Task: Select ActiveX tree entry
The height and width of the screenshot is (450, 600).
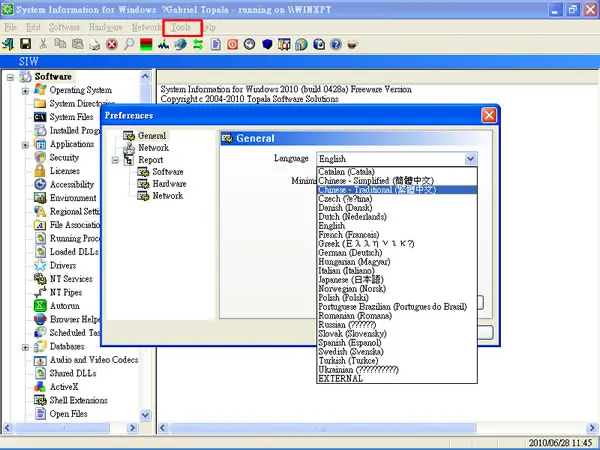Action: 64,386
